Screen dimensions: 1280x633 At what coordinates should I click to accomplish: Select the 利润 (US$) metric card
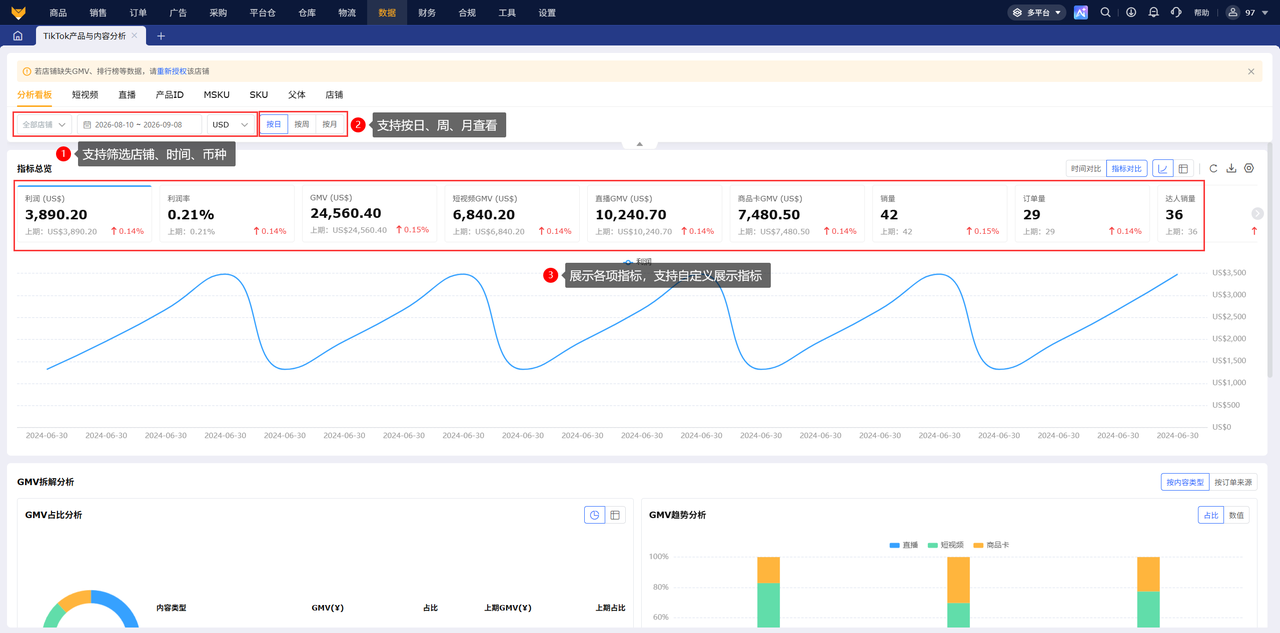(84, 214)
